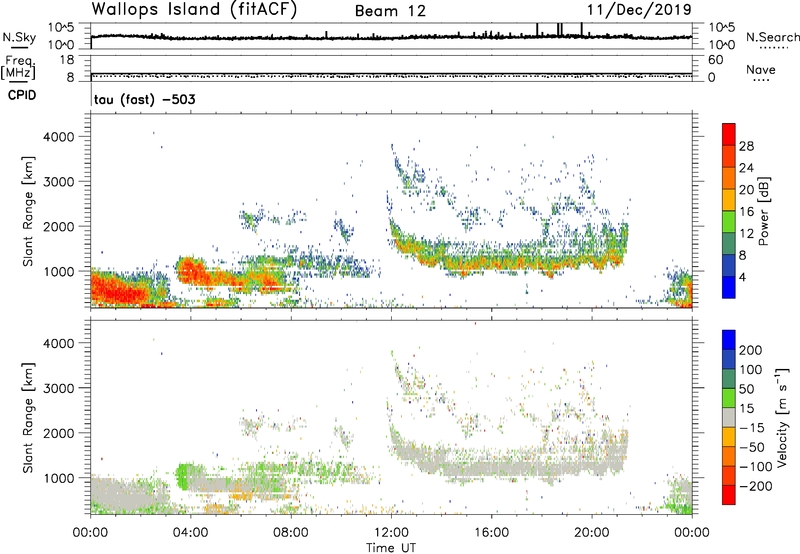Viewport: 800px width, 554px height.
Task: Click the '18' tick on the frequency axis
Action: click(x=67, y=60)
